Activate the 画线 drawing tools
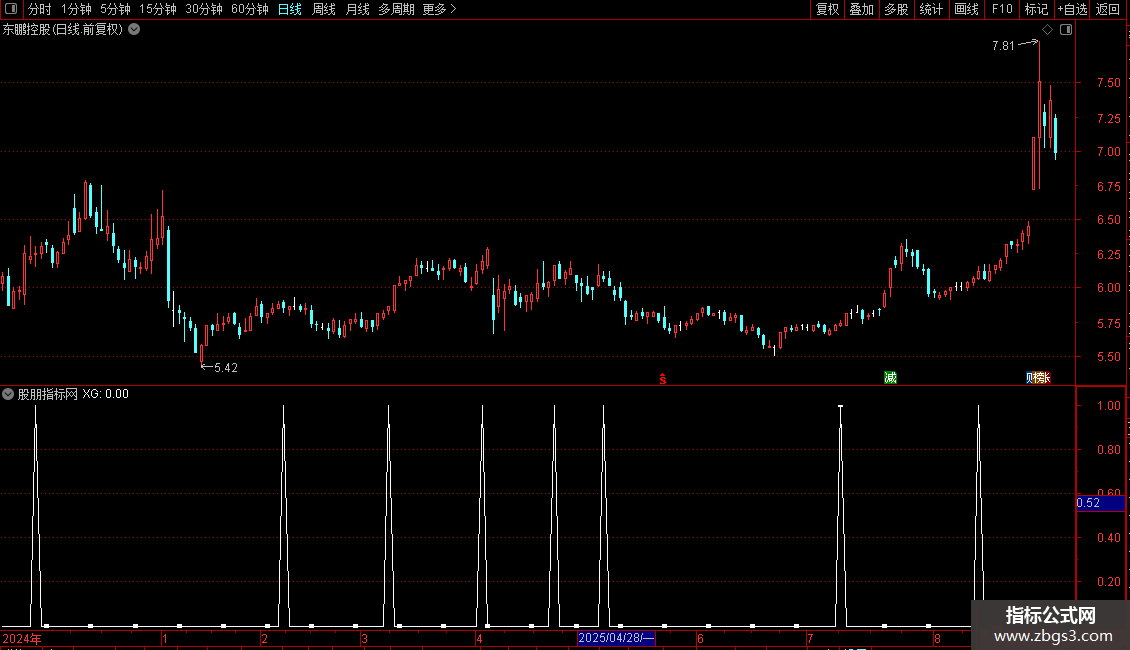The image size is (1130, 650). tap(966, 9)
